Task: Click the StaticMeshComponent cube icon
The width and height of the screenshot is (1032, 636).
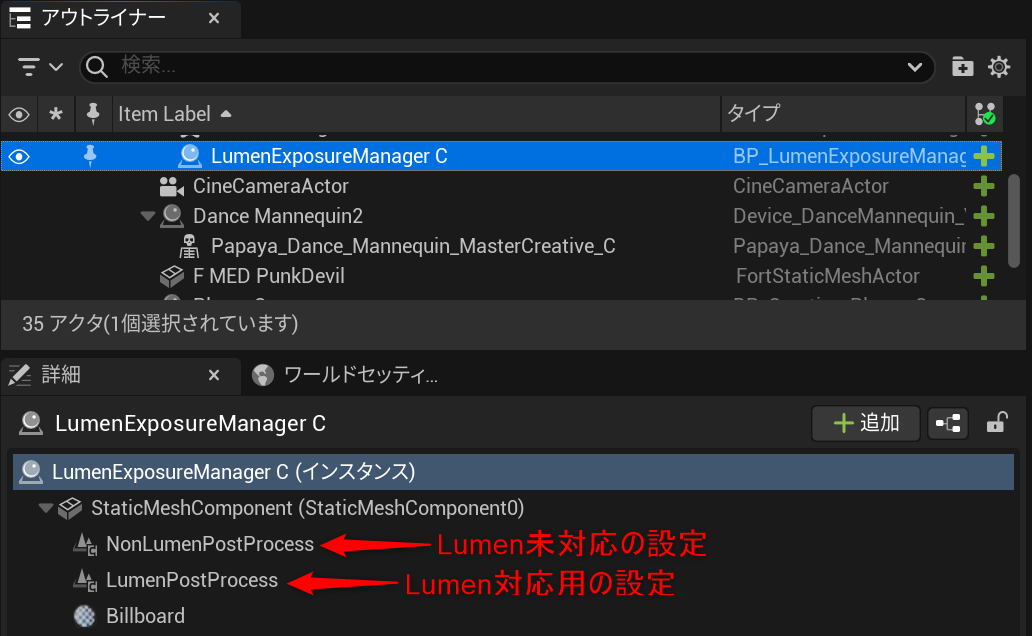Action: coord(70,508)
